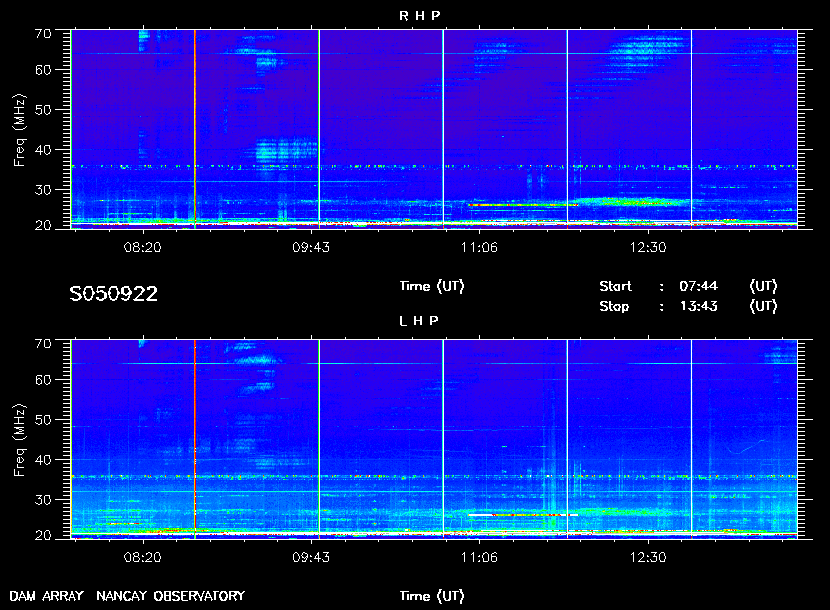Click the 70 MHz label on LHP axis

(43, 344)
